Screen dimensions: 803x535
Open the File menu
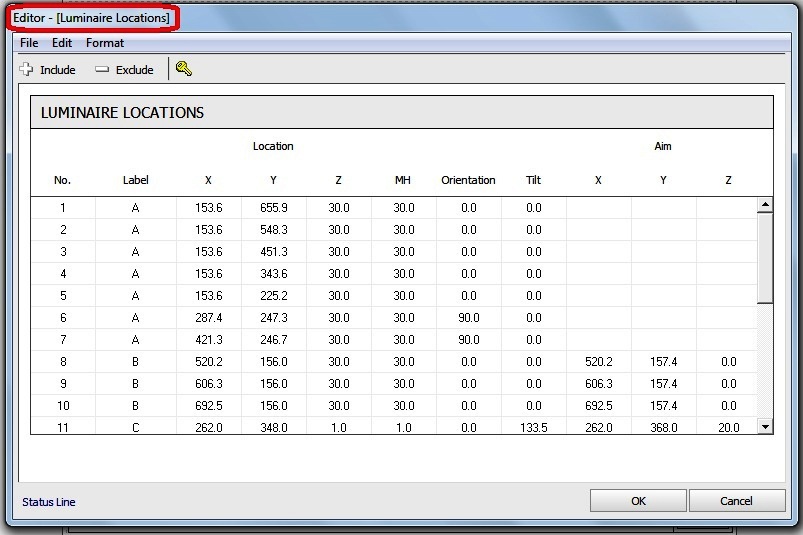point(29,43)
